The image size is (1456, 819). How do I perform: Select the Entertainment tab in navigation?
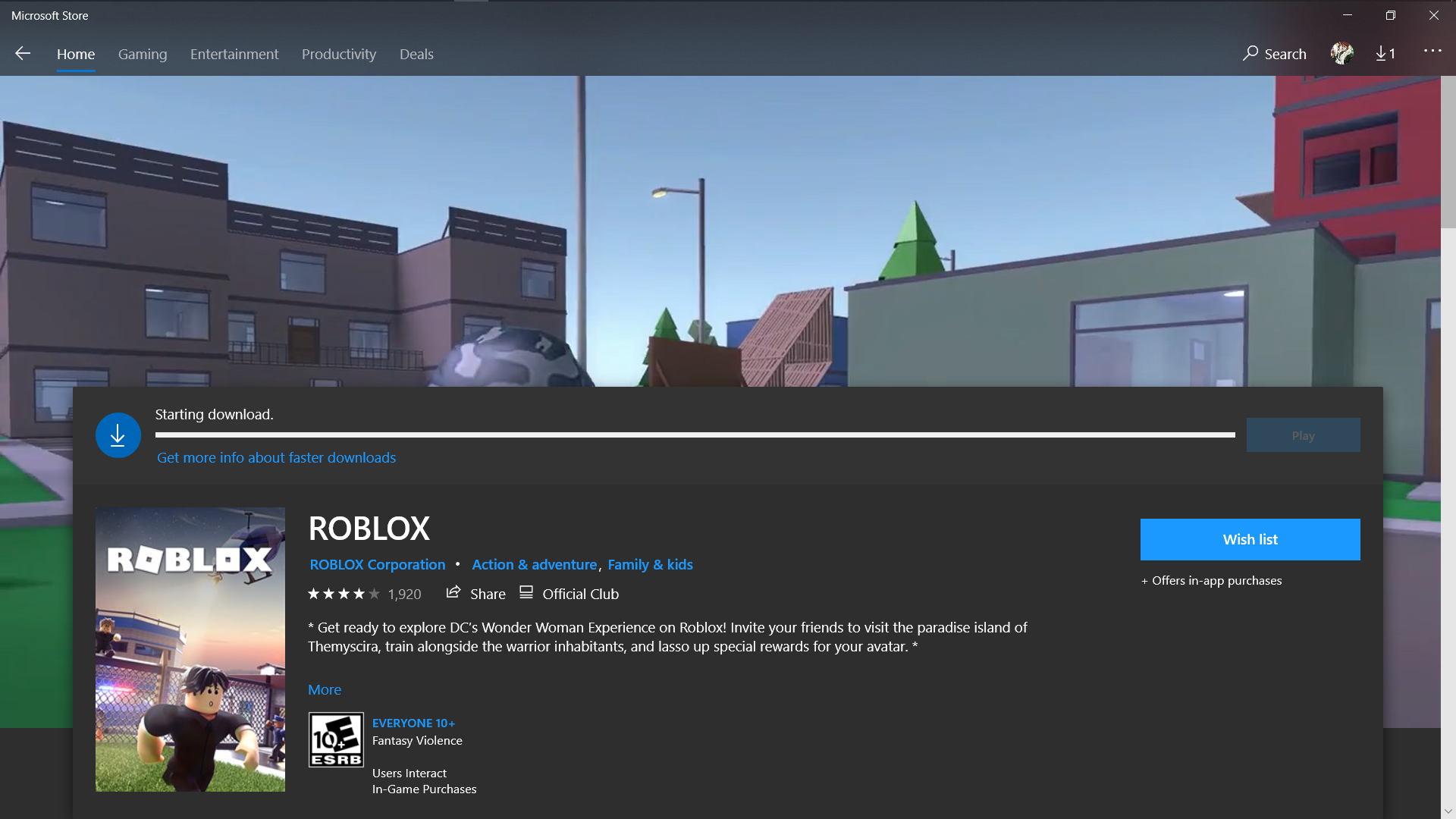[x=234, y=54]
